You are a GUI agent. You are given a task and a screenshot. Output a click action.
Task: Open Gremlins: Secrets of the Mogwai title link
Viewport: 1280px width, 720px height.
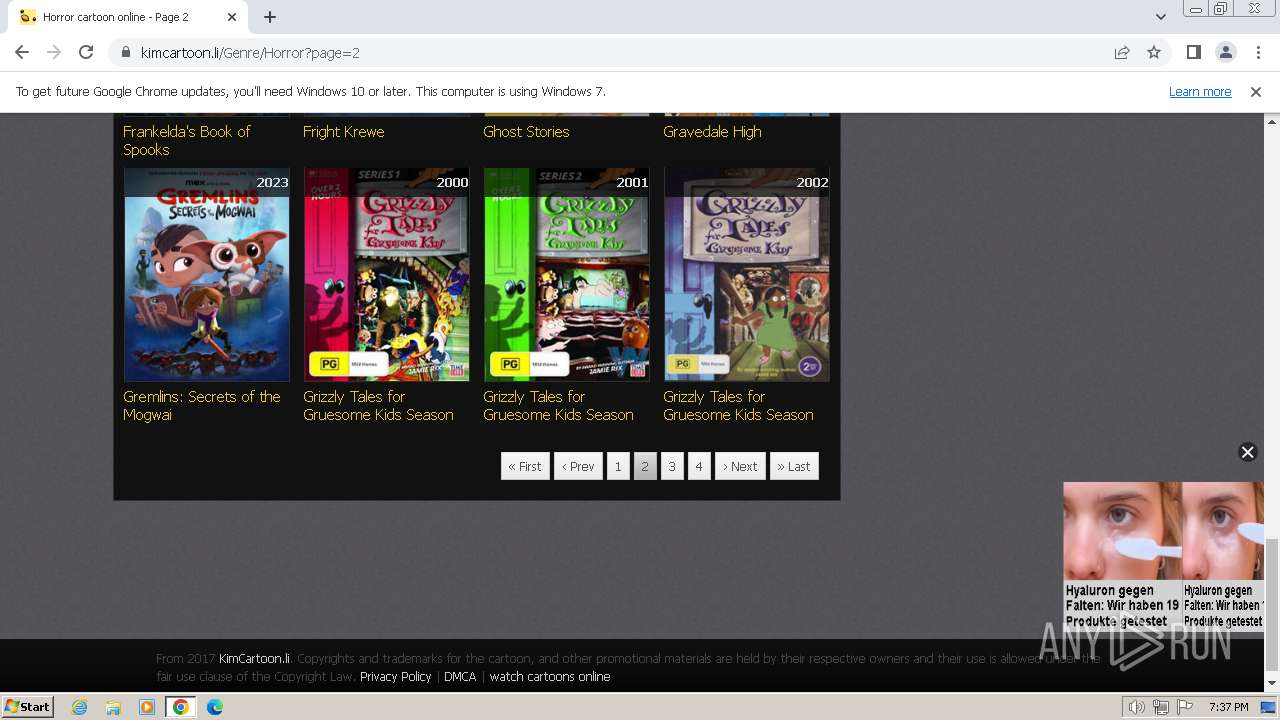point(201,405)
